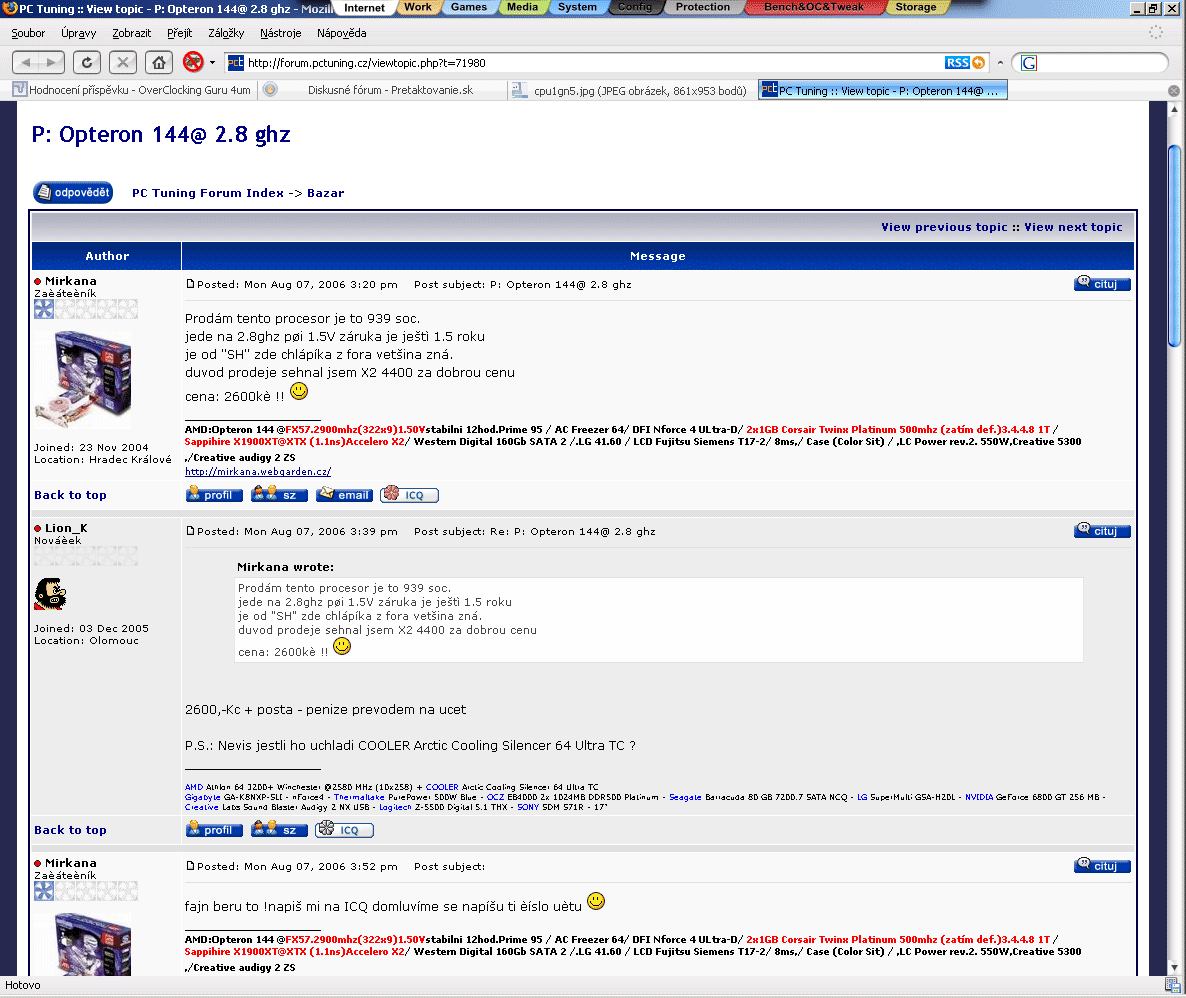
Task: Open dropdown arrow next to red blocker icon
Action: click(x=212, y=63)
